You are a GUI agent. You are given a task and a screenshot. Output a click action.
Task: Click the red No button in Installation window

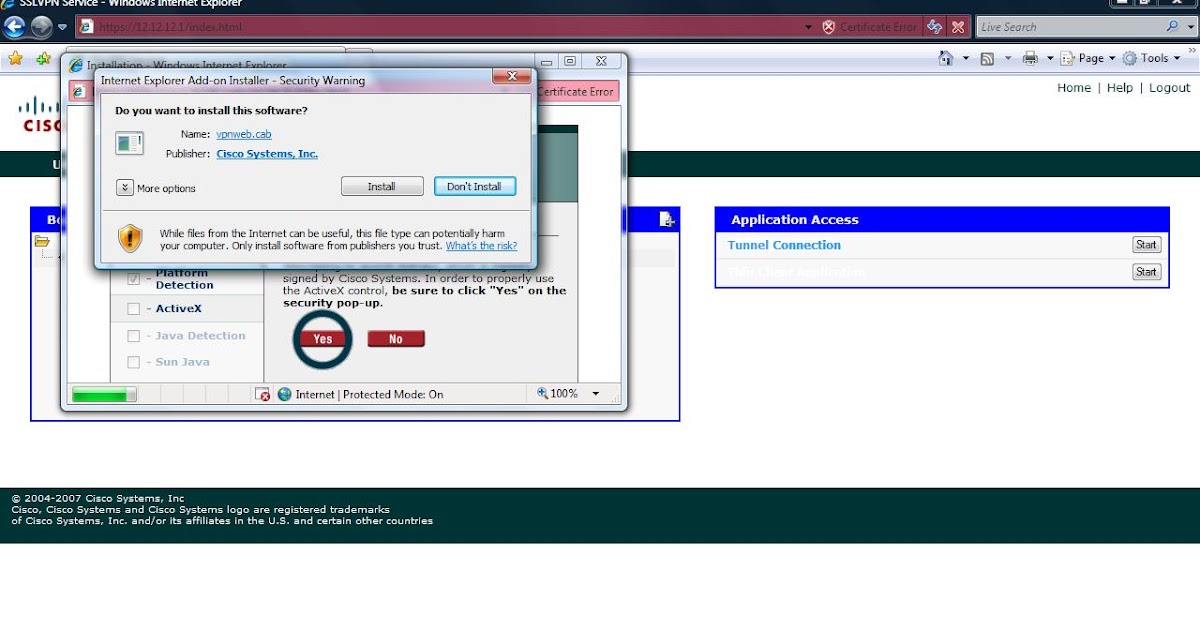[x=396, y=339]
